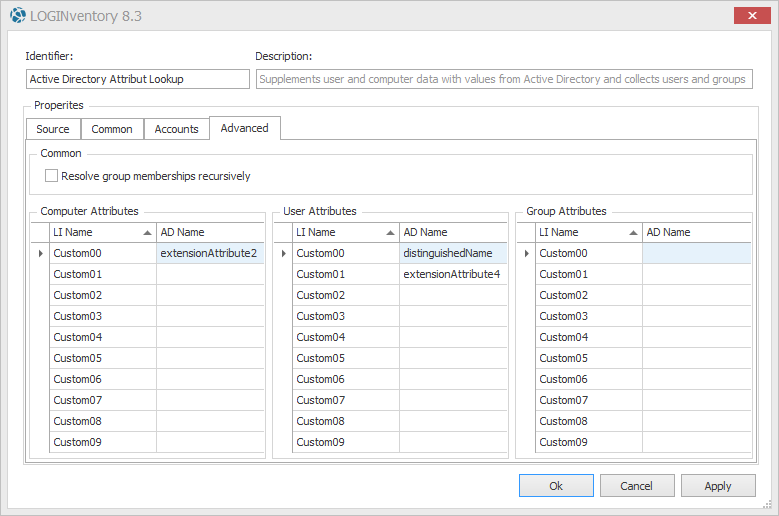The height and width of the screenshot is (516, 779).
Task: Apply changes with the Apply button
Action: click(x=717, y=486)
